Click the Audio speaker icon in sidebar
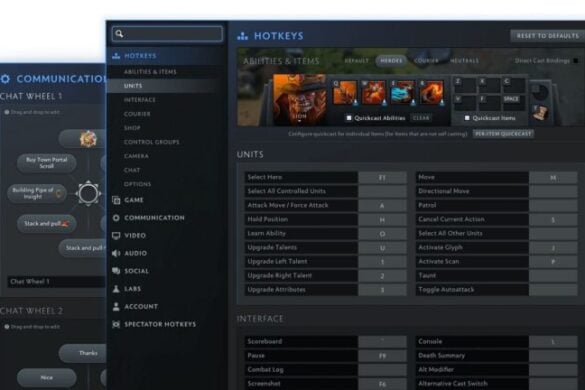Screen dimensions: 585x390 [116, 253]
